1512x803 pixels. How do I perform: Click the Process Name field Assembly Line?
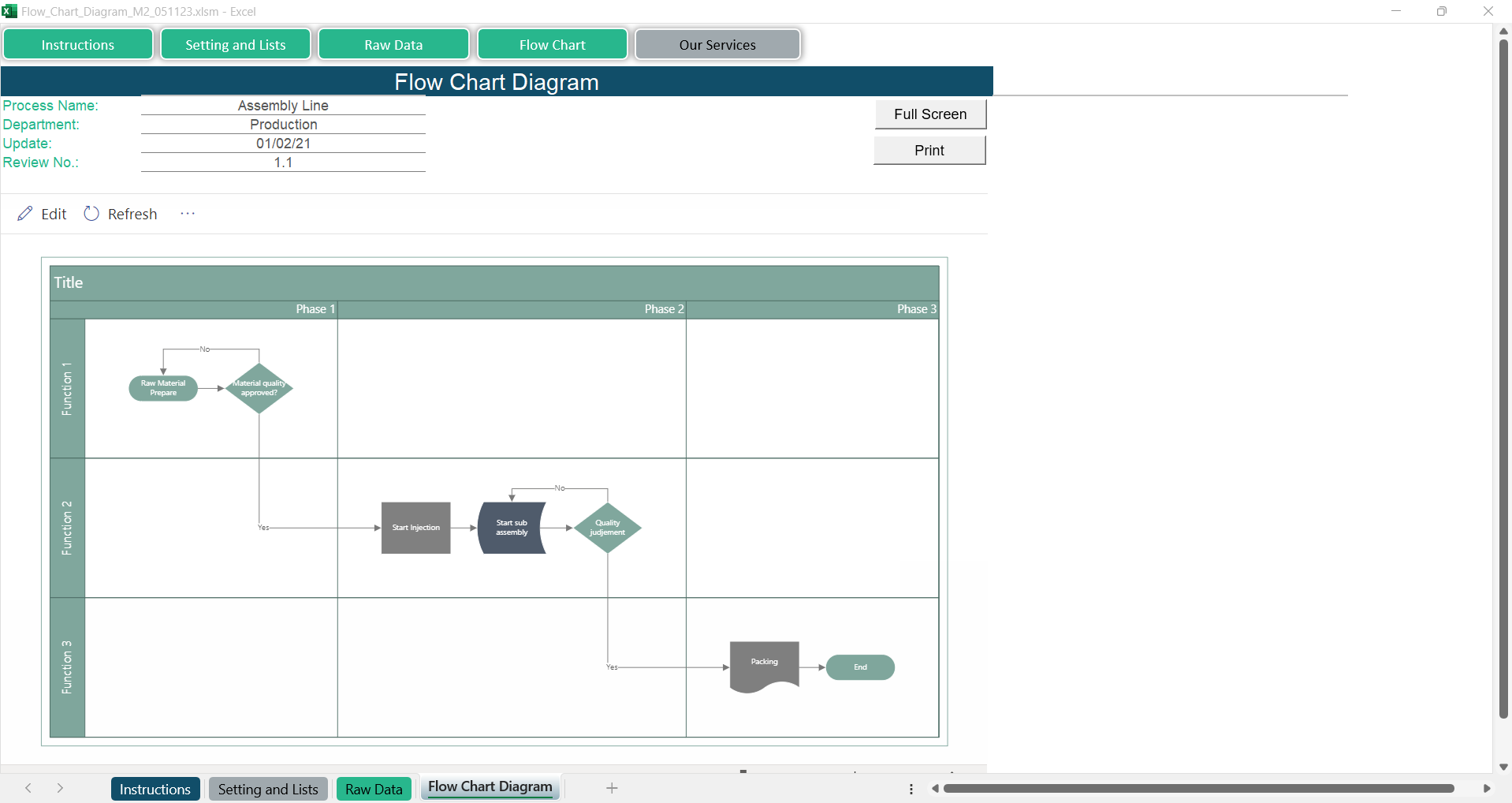[283, 106]
